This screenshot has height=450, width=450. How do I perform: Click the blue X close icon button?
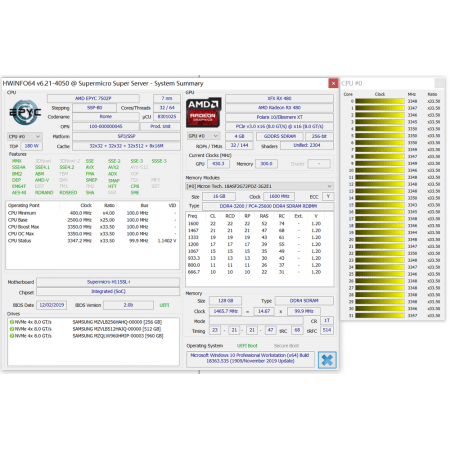pyautogui.click(x=327, y=360)
